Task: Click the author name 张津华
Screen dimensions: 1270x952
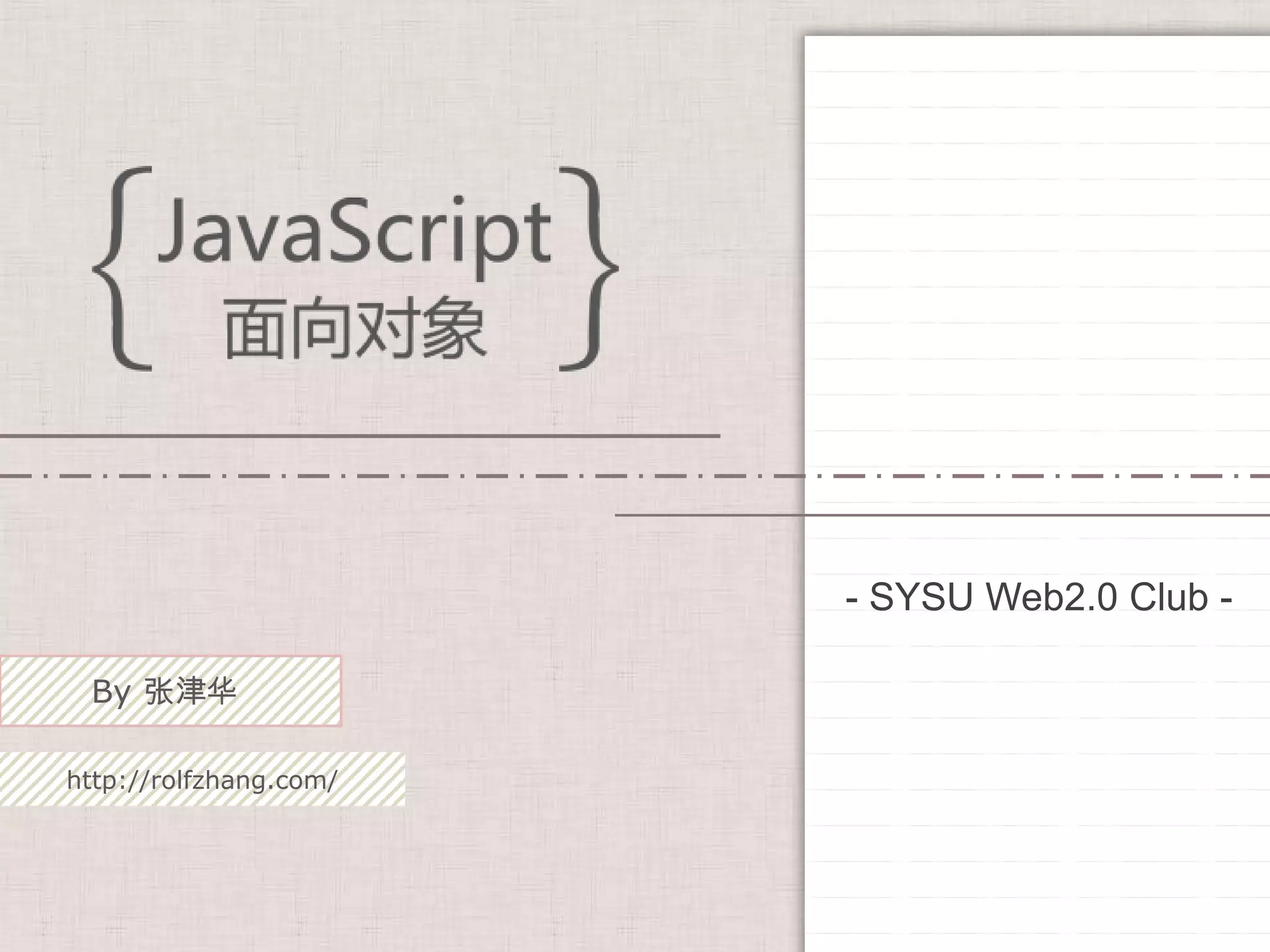Action: coord(190,691)
